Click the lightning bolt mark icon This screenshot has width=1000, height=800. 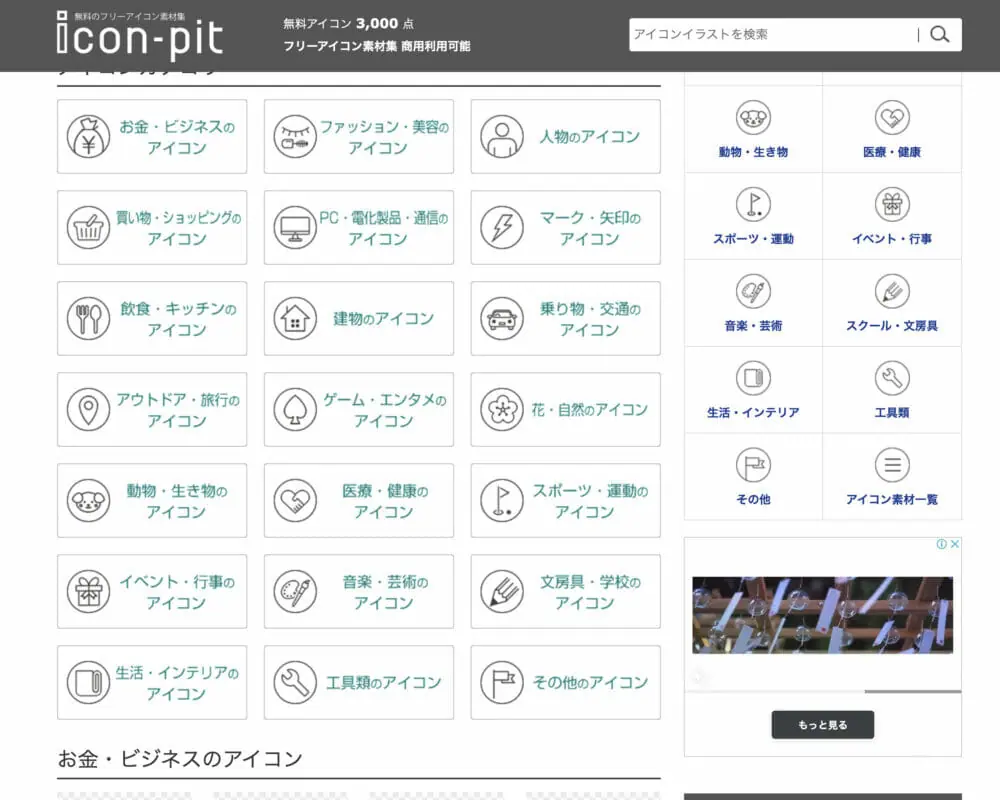[x=501, y=228]
